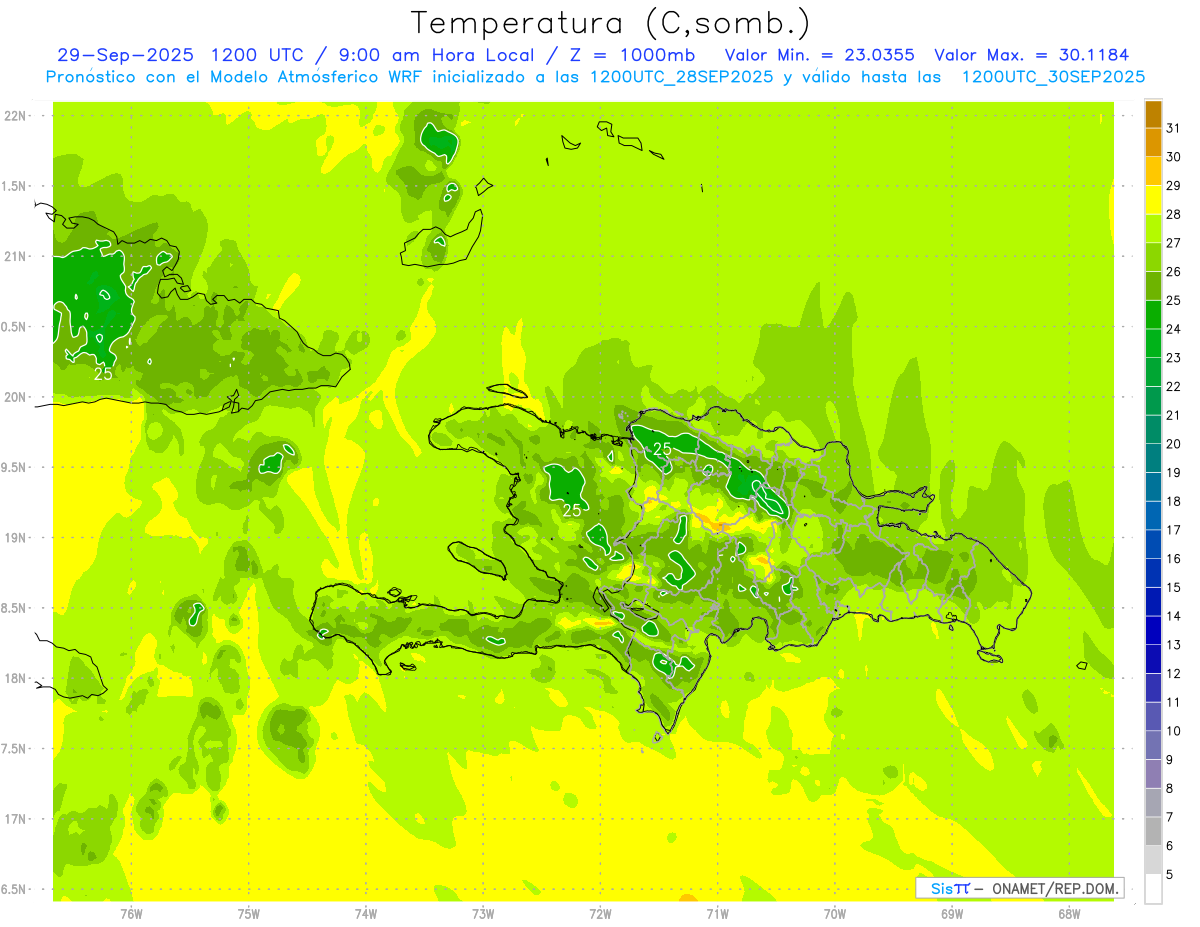Click the 22N latitude axis label
This screenshot has height=927, width=1200.
click(x=16, y=116)
